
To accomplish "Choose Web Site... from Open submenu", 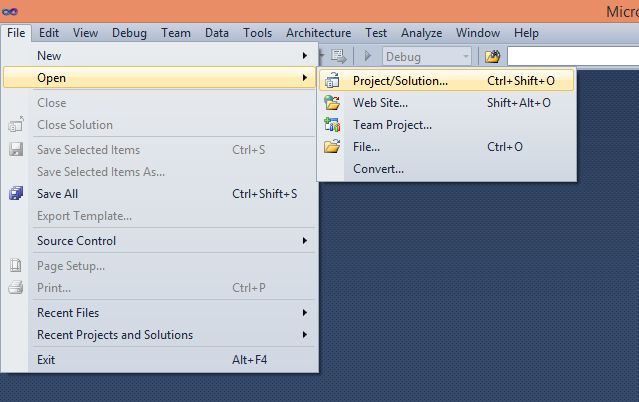I will (x=446, y=103).
